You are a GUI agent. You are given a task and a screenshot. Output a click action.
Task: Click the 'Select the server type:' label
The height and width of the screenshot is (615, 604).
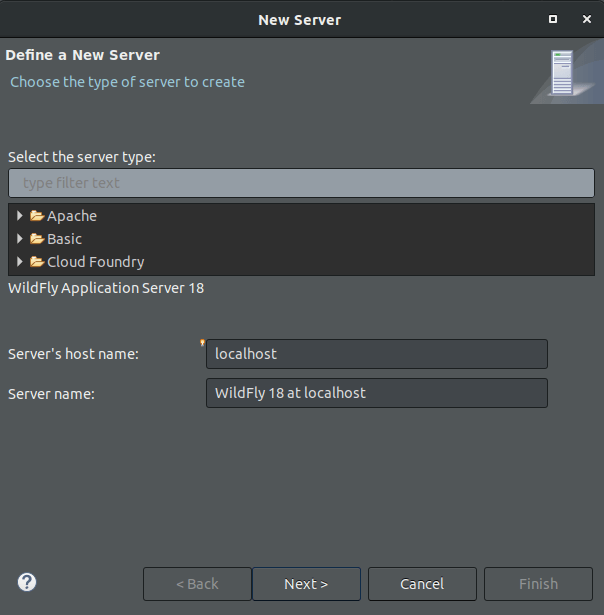click(82, 157)
